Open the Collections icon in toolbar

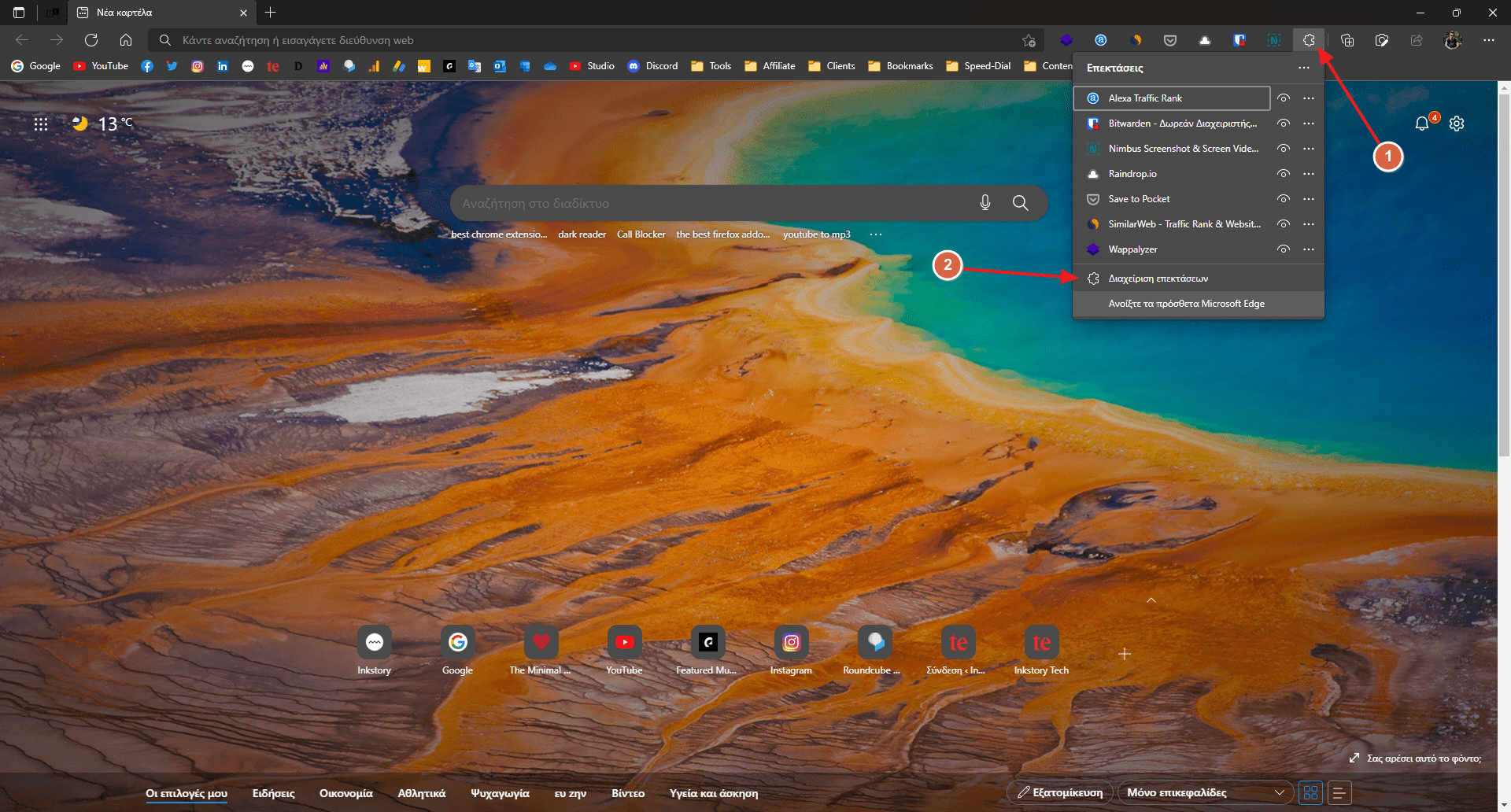pyautogui.click(x=1347, y=40)
